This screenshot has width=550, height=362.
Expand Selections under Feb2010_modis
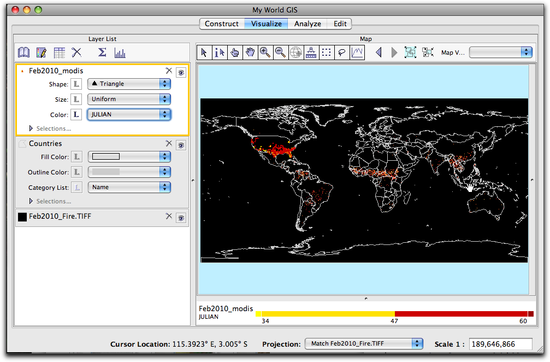[31, 128]
